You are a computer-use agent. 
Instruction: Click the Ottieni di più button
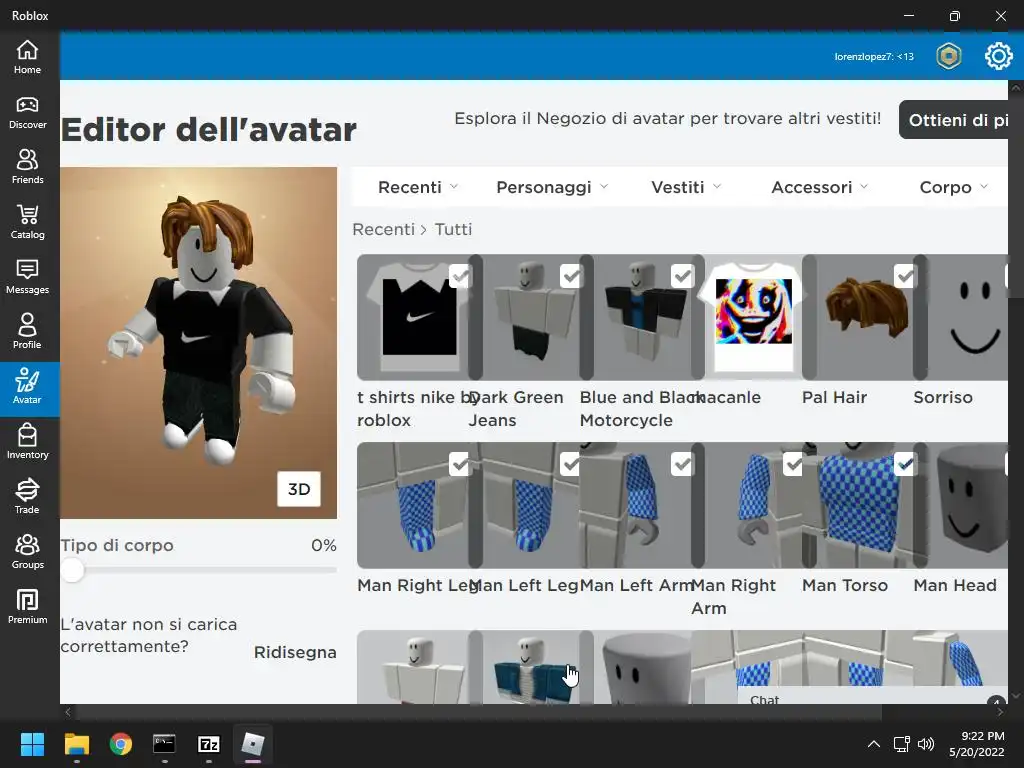[953, 120]
